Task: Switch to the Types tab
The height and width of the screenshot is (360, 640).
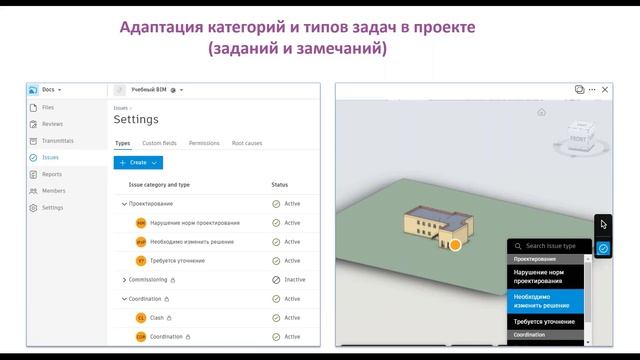Action: 122,143
